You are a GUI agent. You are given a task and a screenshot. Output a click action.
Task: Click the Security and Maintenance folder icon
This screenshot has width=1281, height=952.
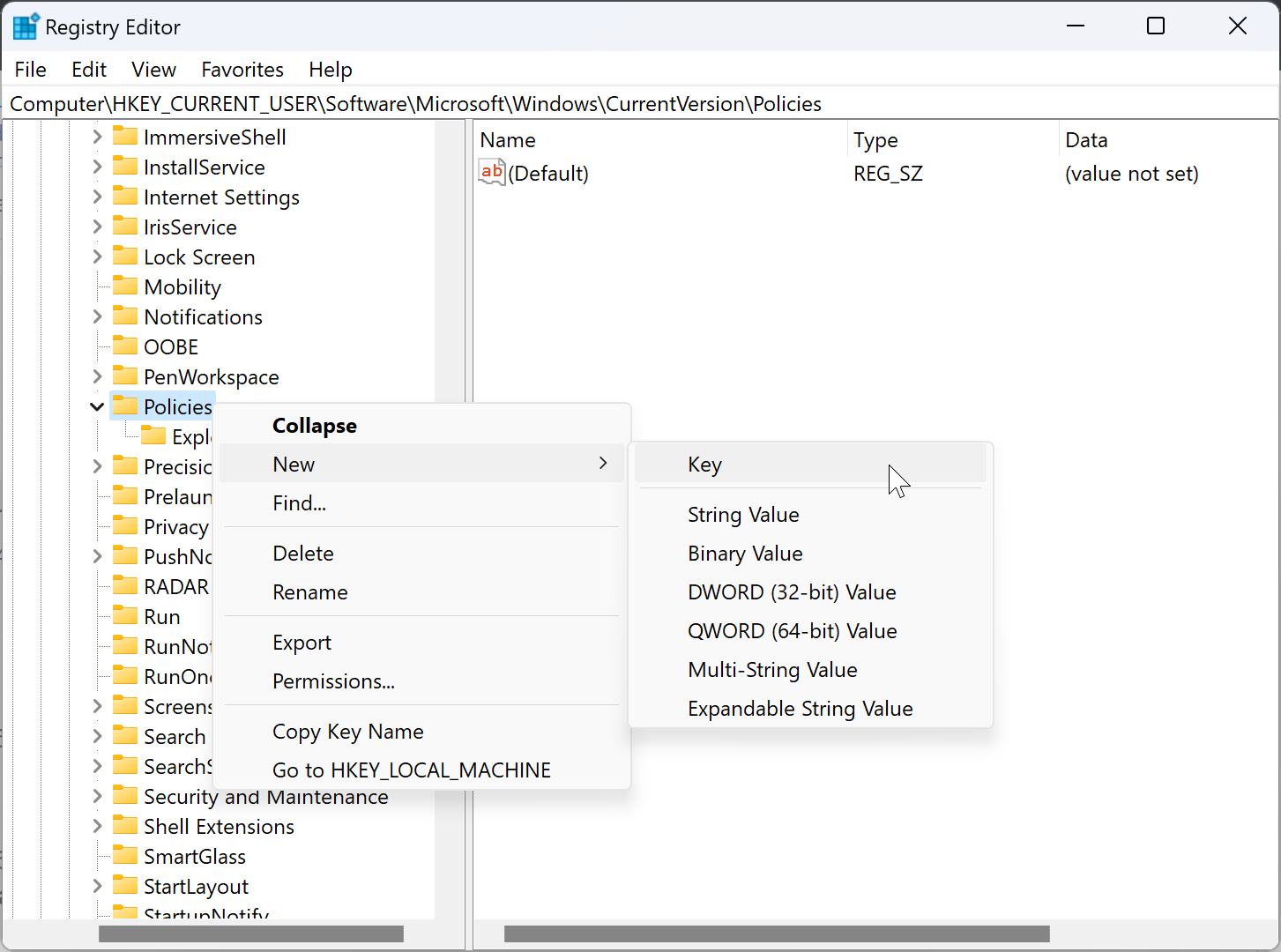point(125,796)
